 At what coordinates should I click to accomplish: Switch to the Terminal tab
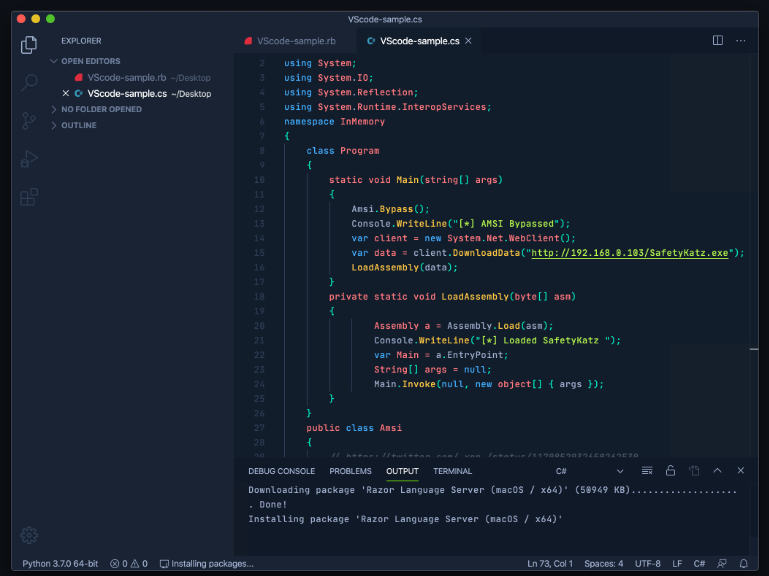coord(452,471)
